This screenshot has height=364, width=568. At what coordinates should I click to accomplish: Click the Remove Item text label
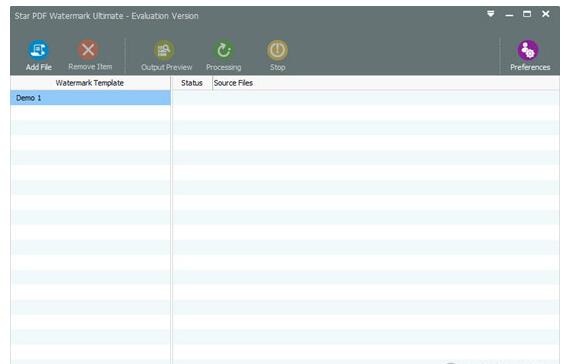click(x=90, y=67)
